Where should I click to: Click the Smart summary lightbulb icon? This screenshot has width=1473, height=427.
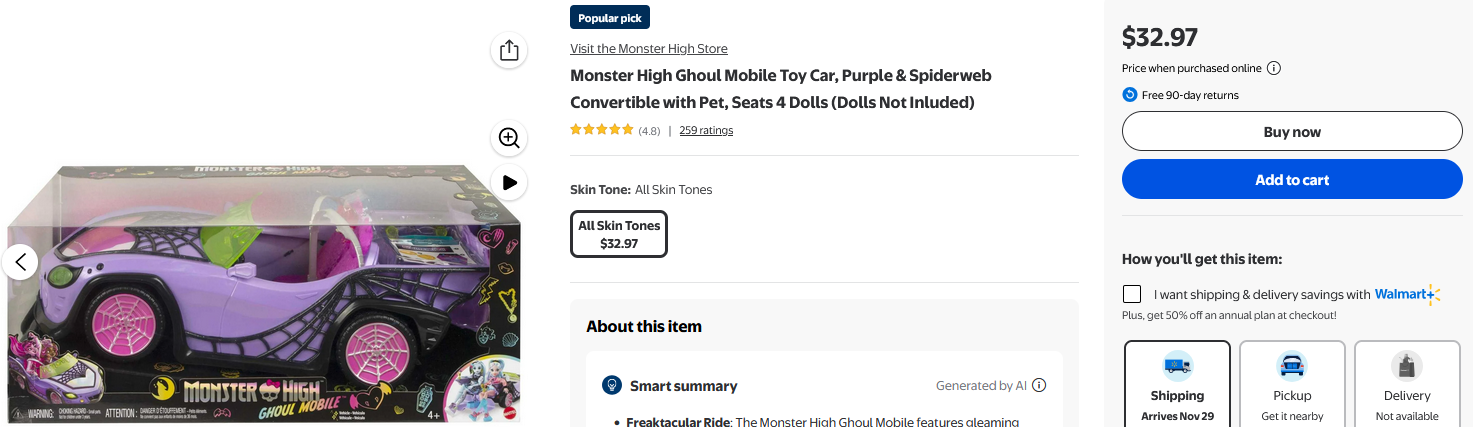(612, 385)
